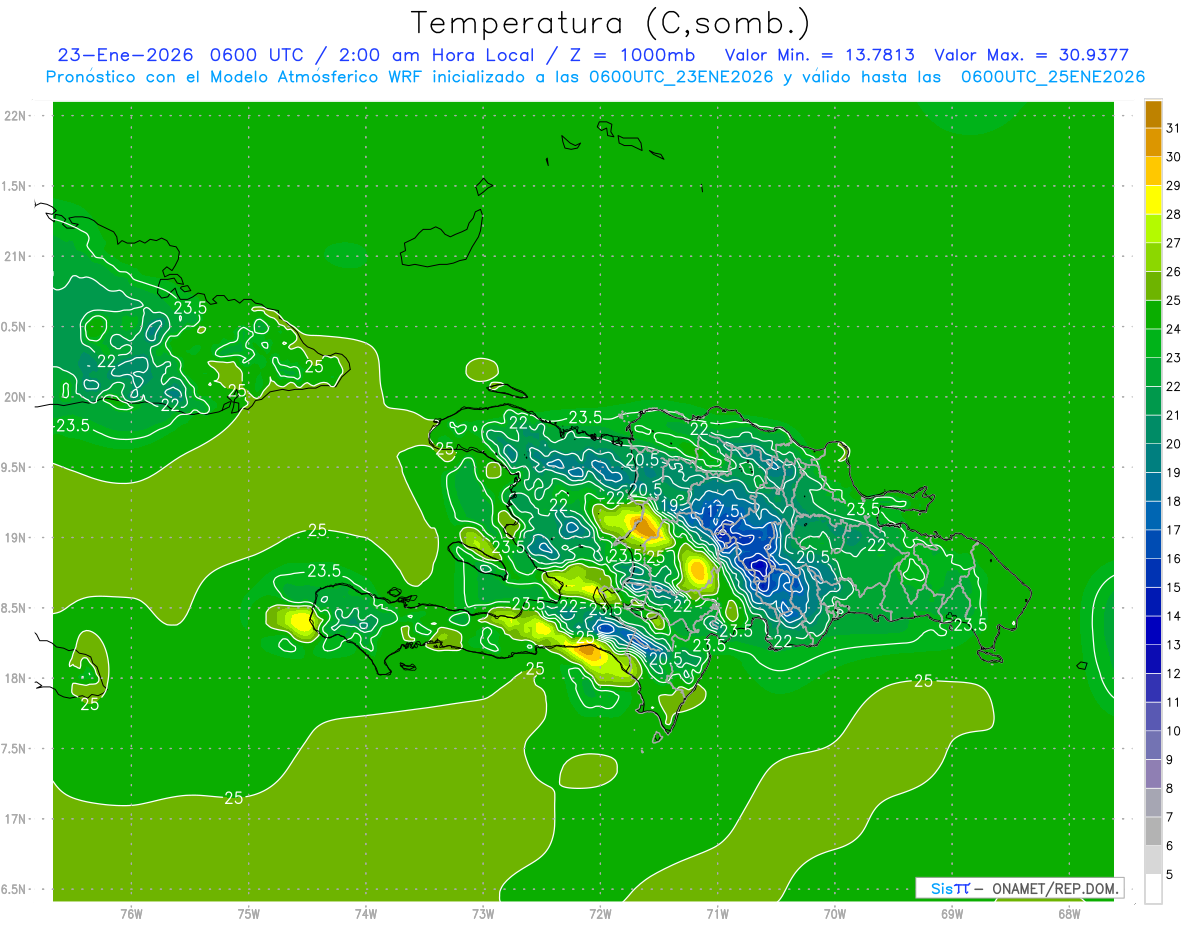Click the 'Valor Min. = 13.7813' readout

819,55
